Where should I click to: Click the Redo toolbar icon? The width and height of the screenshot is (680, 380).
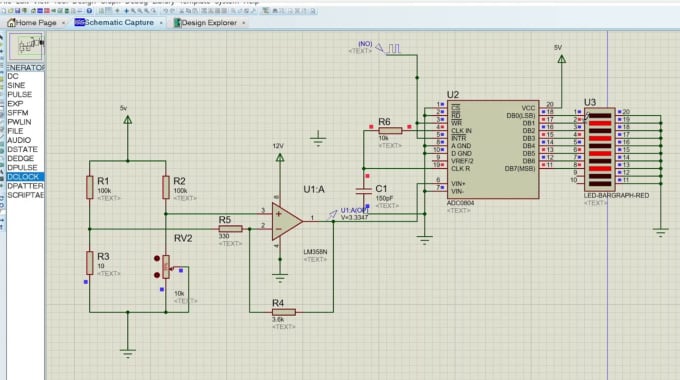[172, 10]
